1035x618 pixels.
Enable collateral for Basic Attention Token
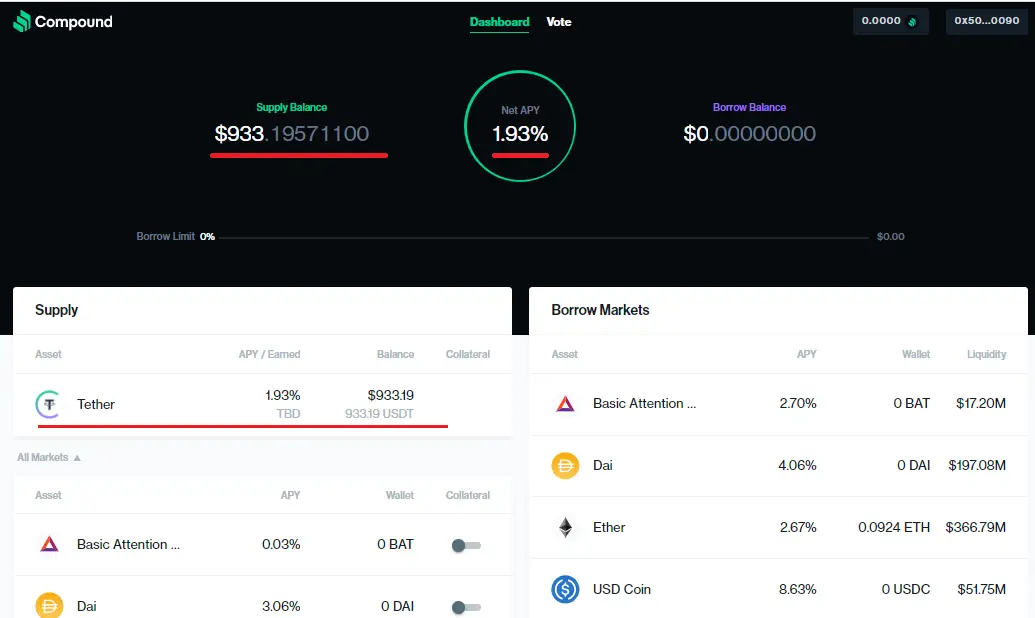466,545
